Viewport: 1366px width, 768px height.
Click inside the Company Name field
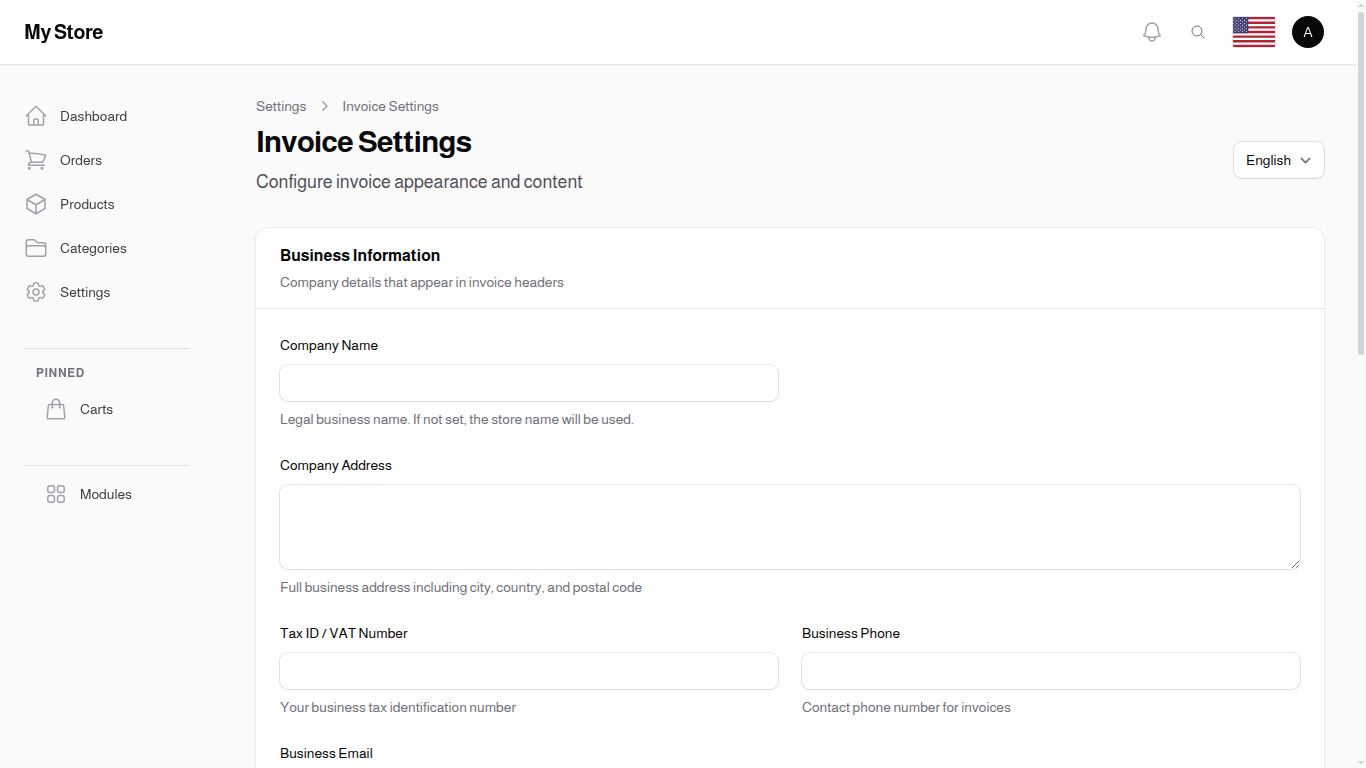pos(528,383)
